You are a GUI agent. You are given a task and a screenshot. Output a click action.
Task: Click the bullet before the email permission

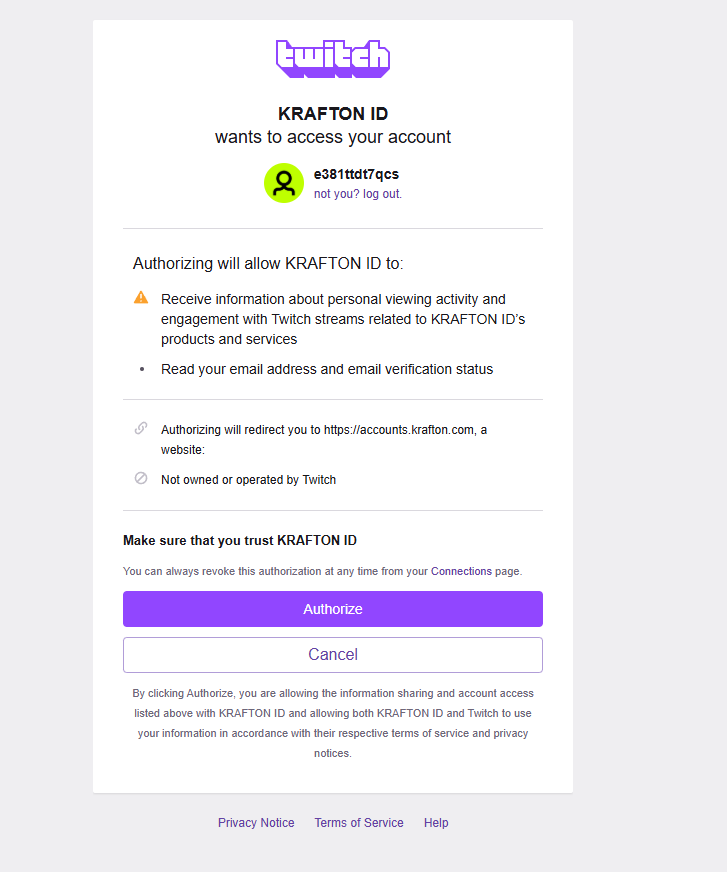click(141, 369)
